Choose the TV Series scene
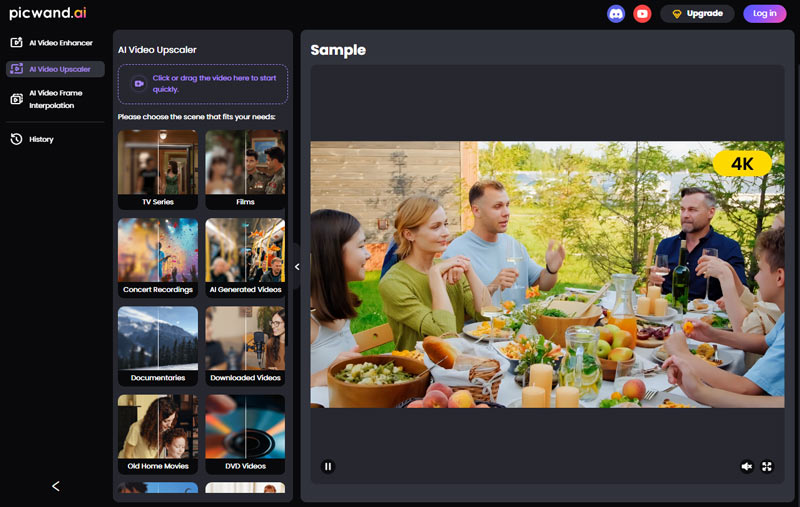This screenshot has width=800, height=507. point(158,169)
